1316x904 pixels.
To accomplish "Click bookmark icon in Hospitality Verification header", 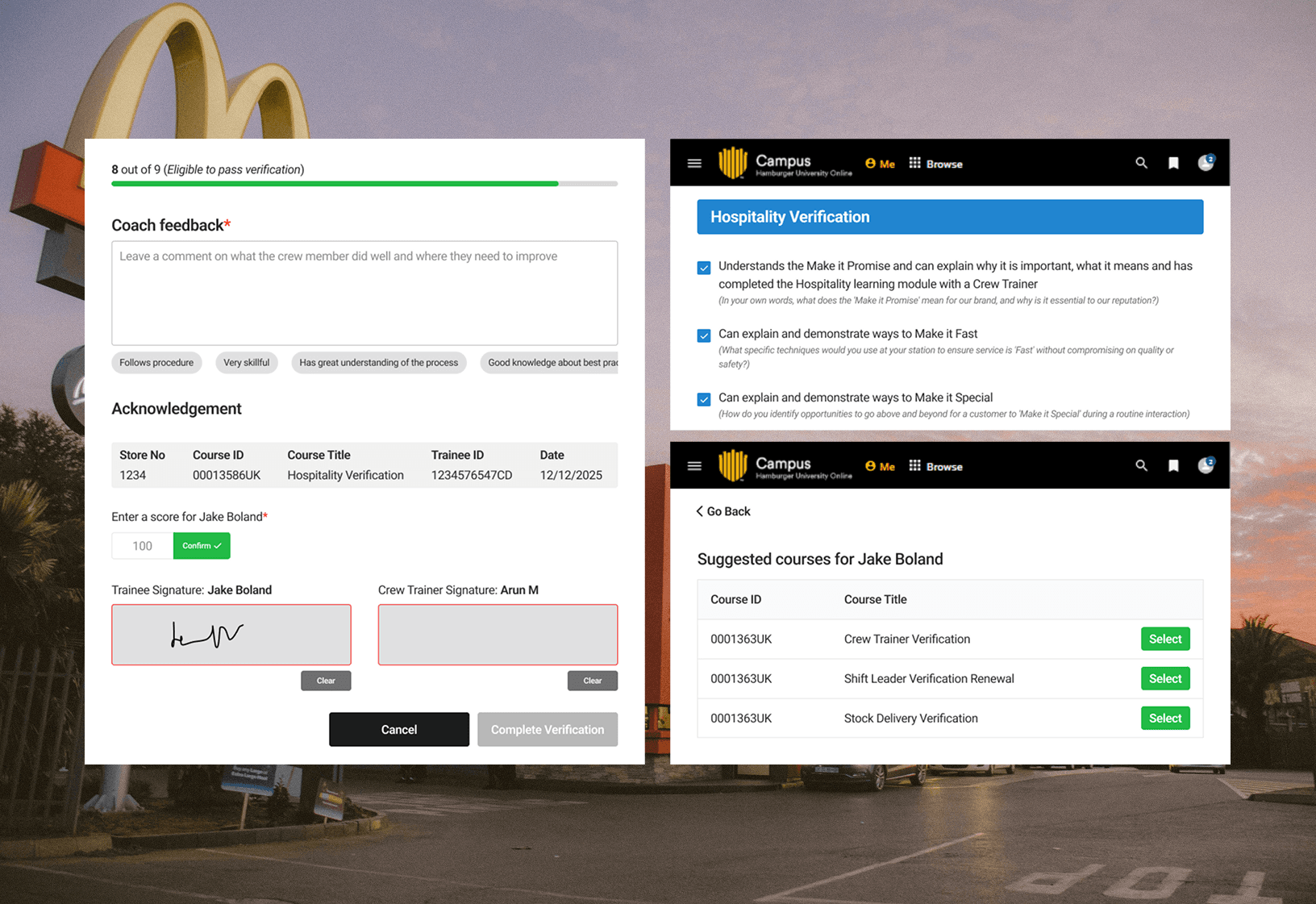I will (1173, 163).
